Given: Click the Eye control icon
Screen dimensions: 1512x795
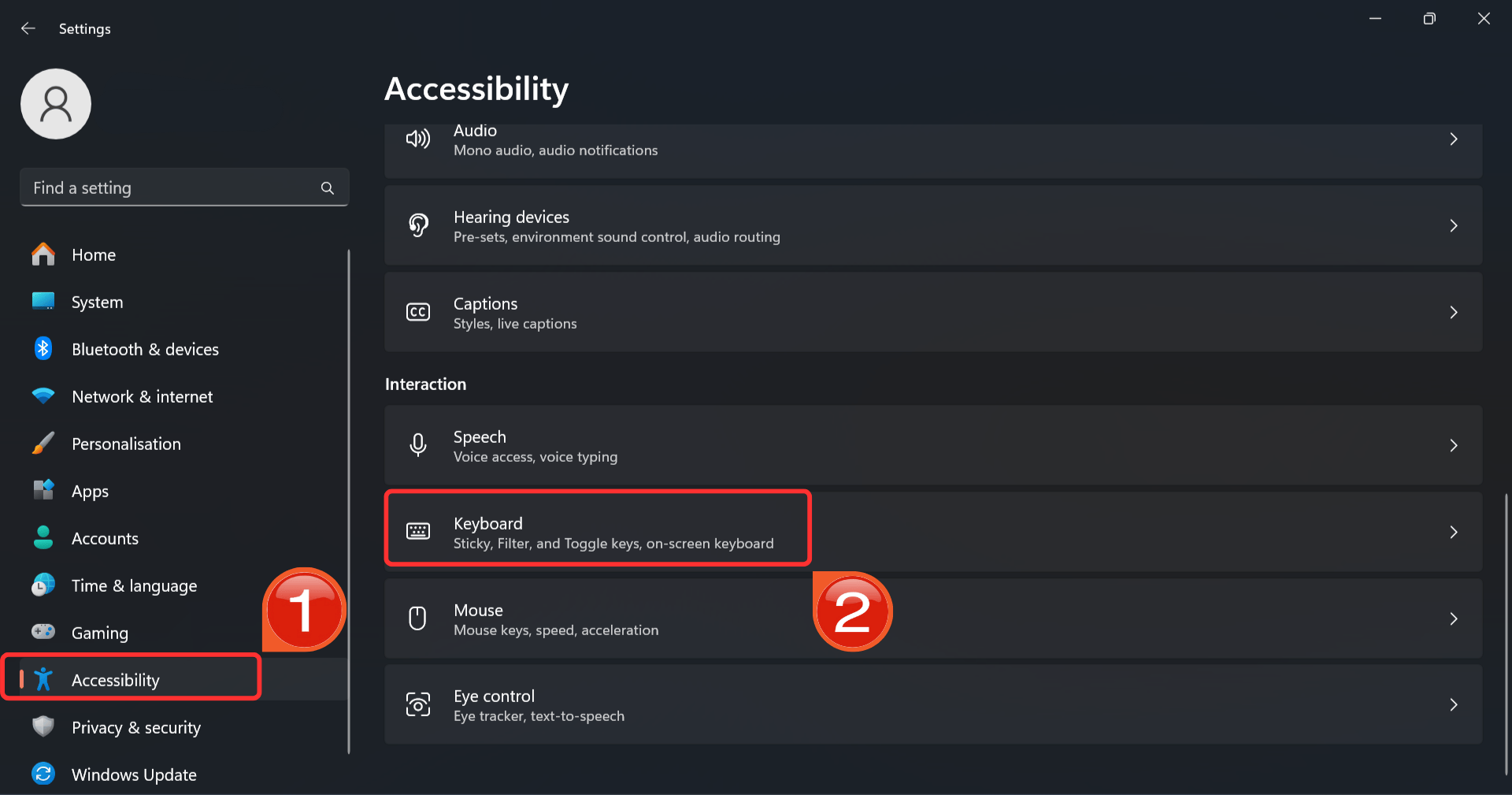Looking at the screenshot, I should click(x=418, y=704).
